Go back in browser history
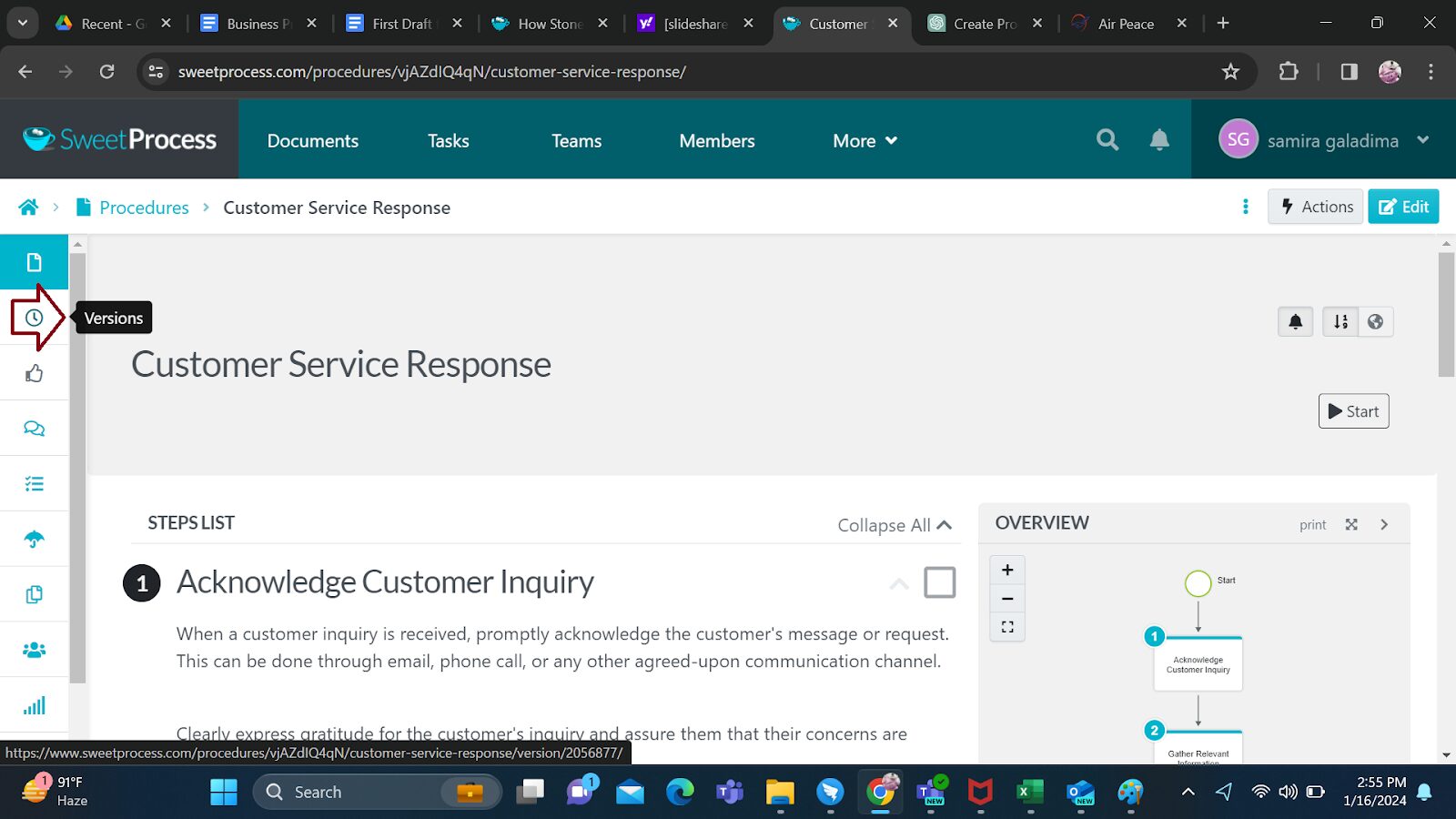The height and width of the screenshot is (819, 1456). (25, 72)
